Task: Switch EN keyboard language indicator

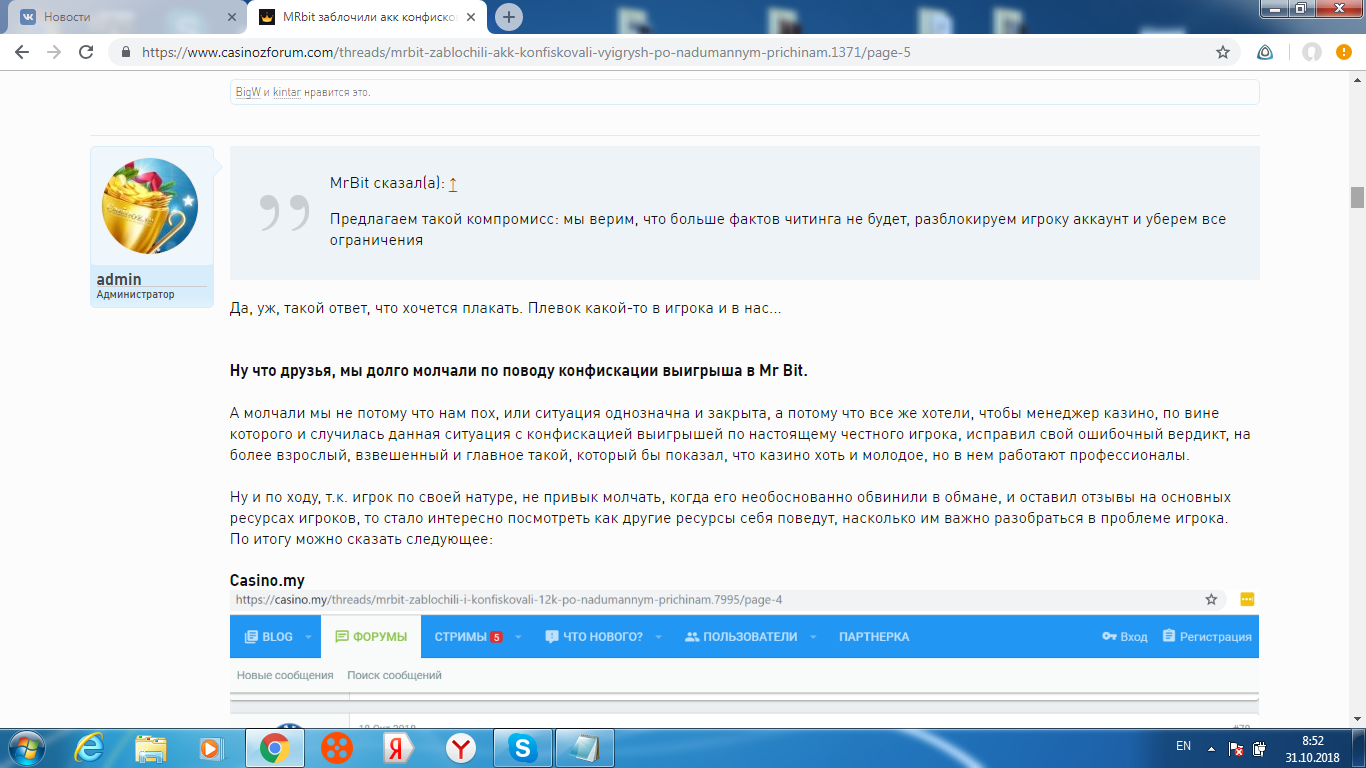Action: (x=1183, y=746)
